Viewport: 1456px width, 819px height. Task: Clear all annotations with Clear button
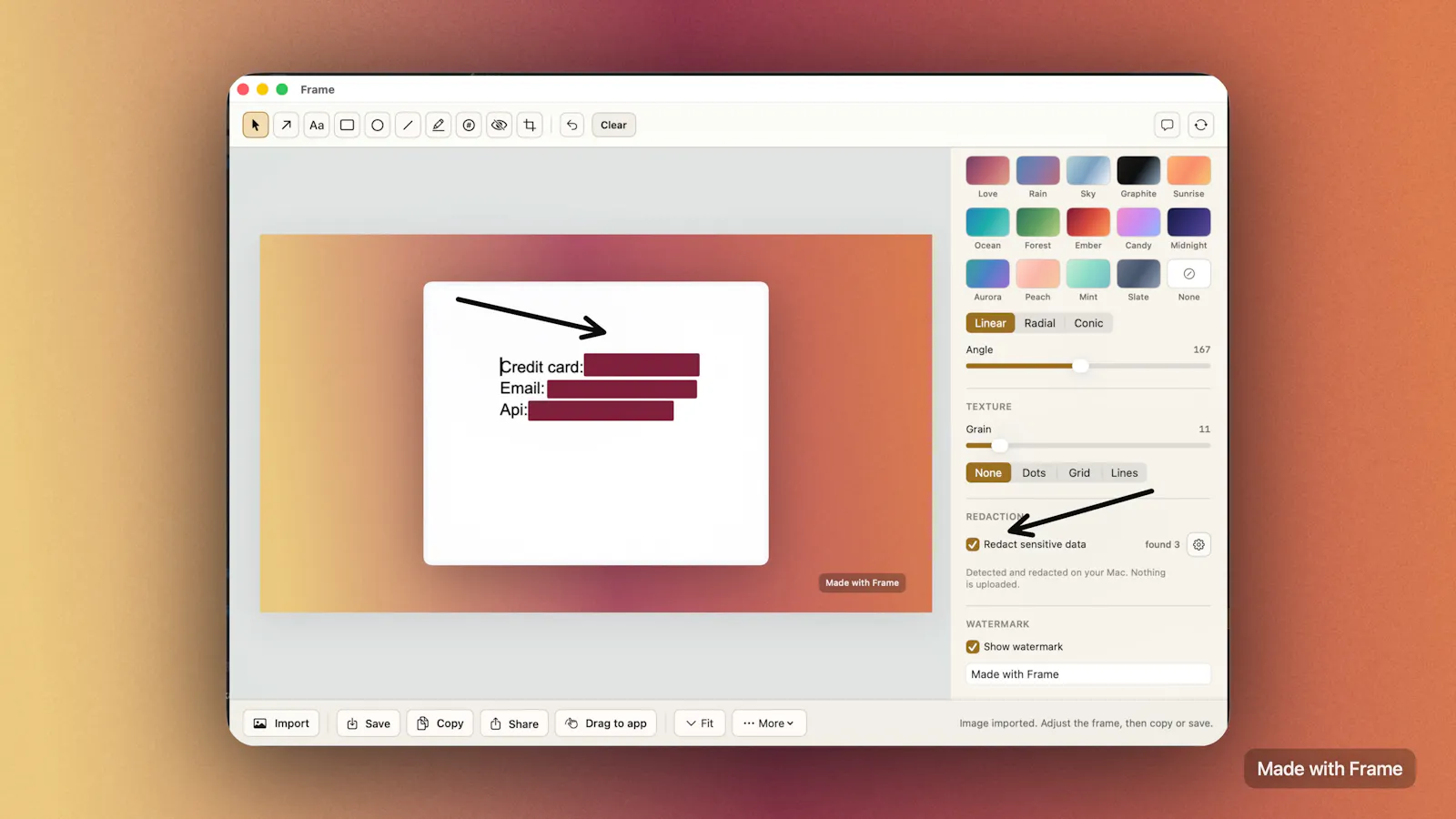[613, 125]
